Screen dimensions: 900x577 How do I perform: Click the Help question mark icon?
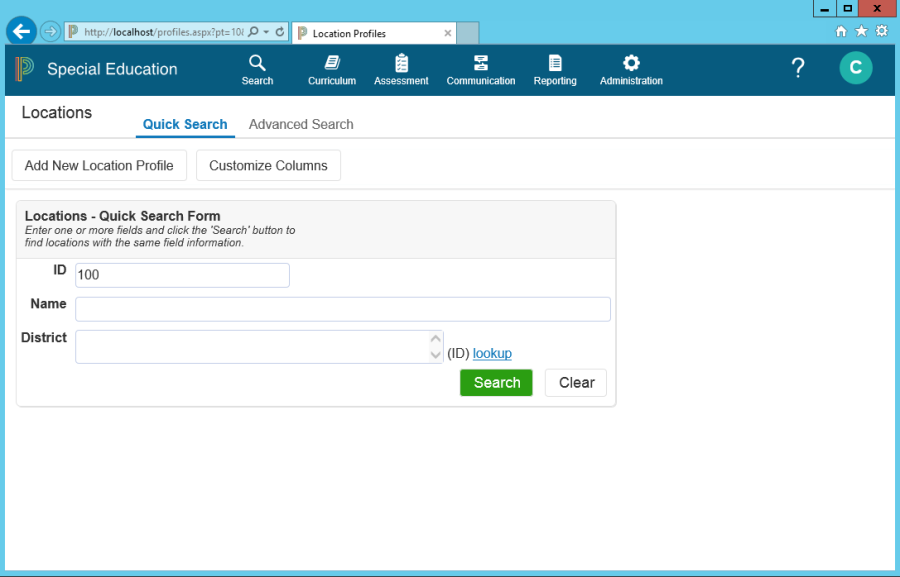pyautogui.click(x=798, y=68)
